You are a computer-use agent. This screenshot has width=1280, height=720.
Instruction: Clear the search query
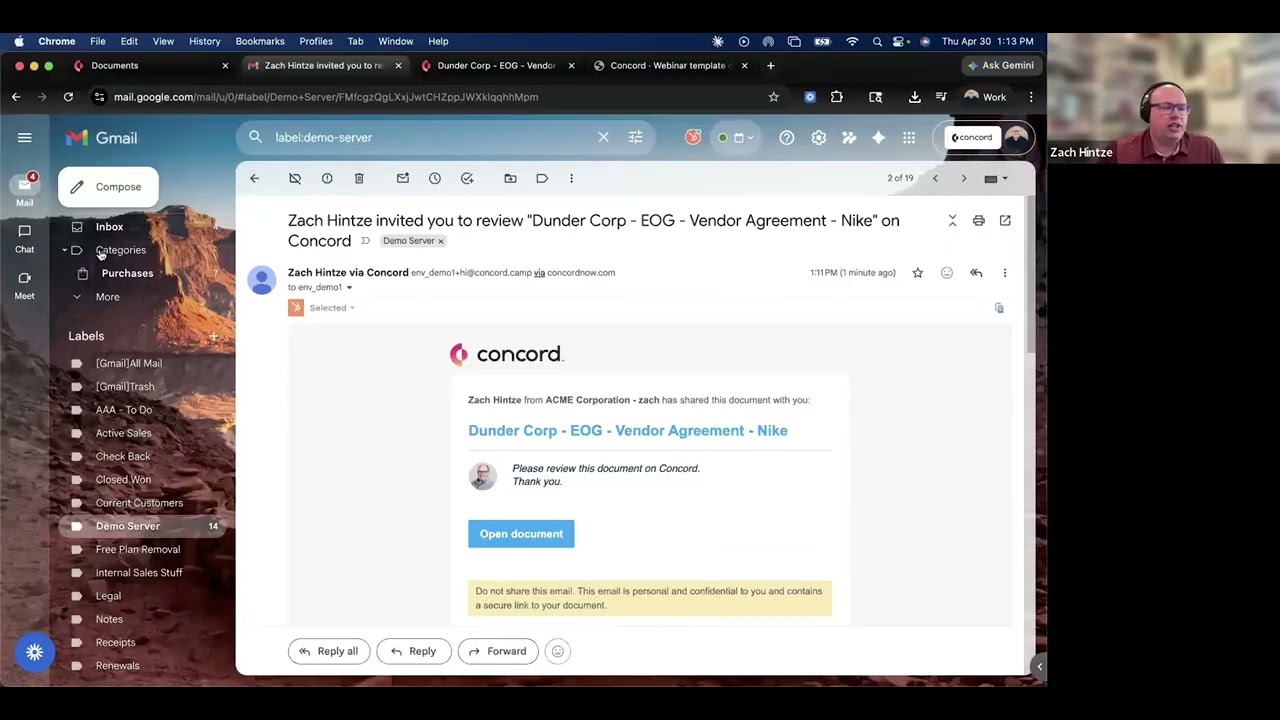pos(603,137)
